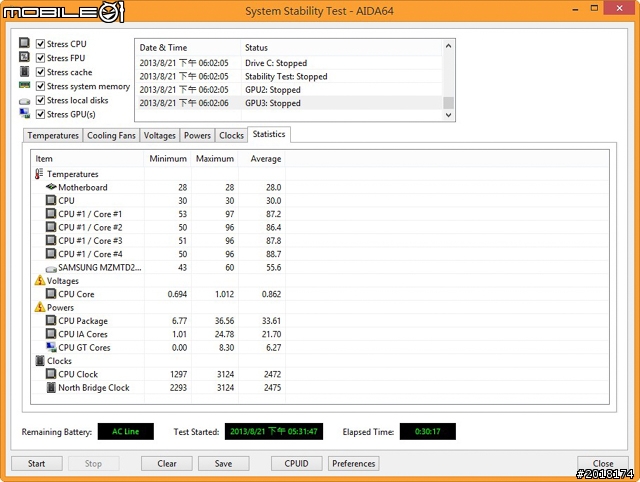The width and height of the screenshot is (640, 482).
Task: Click the icon of North Bridge Clock row
Action: click(x=51, y=387)
